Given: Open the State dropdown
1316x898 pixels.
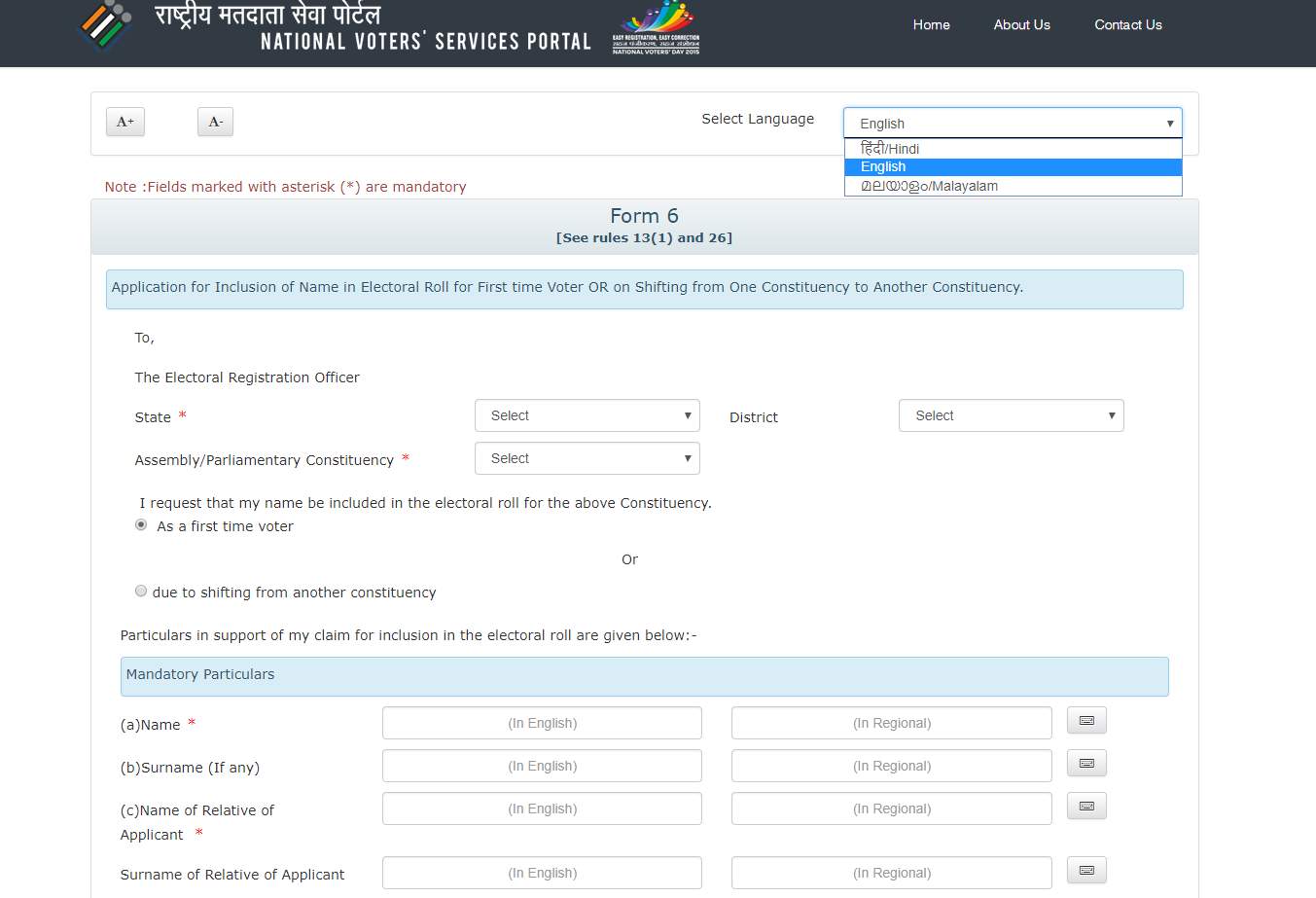Looking at the screenshot, I should point(587,415).
